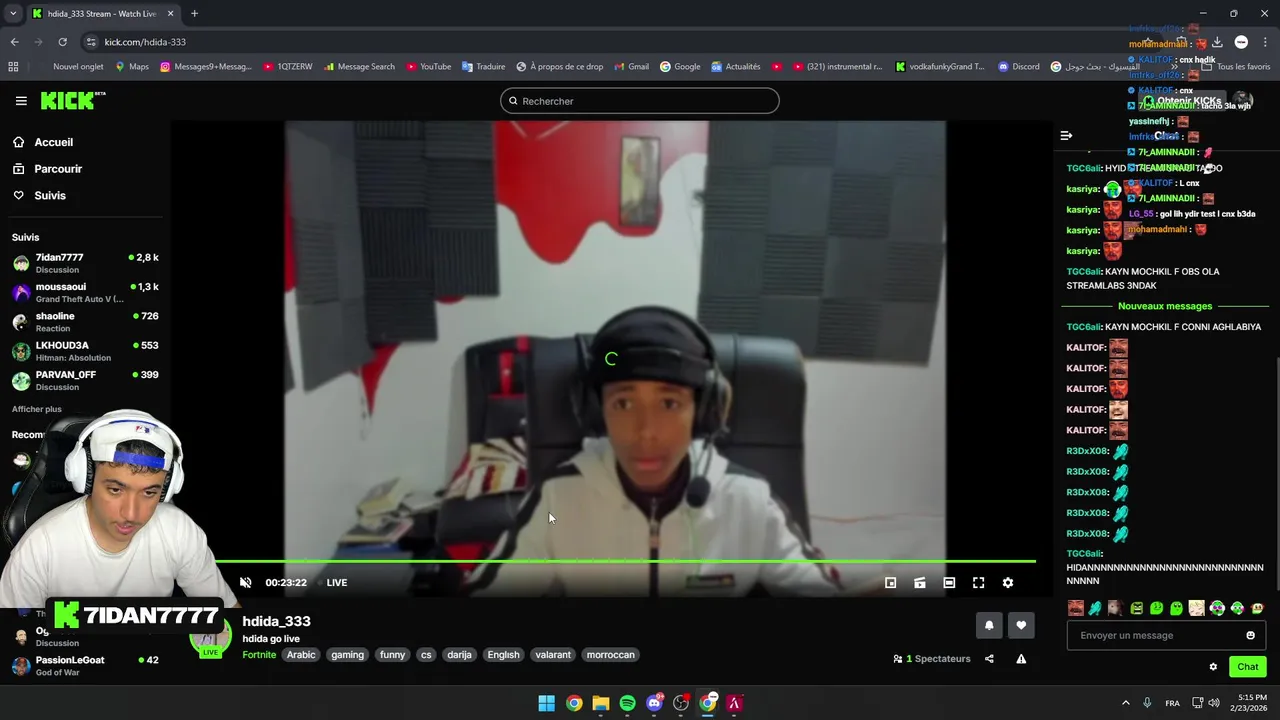This screenshot has height=720, width=1280.
Task: Toggle picture-in-picture mode in player
Action: [x=890, y=583]
